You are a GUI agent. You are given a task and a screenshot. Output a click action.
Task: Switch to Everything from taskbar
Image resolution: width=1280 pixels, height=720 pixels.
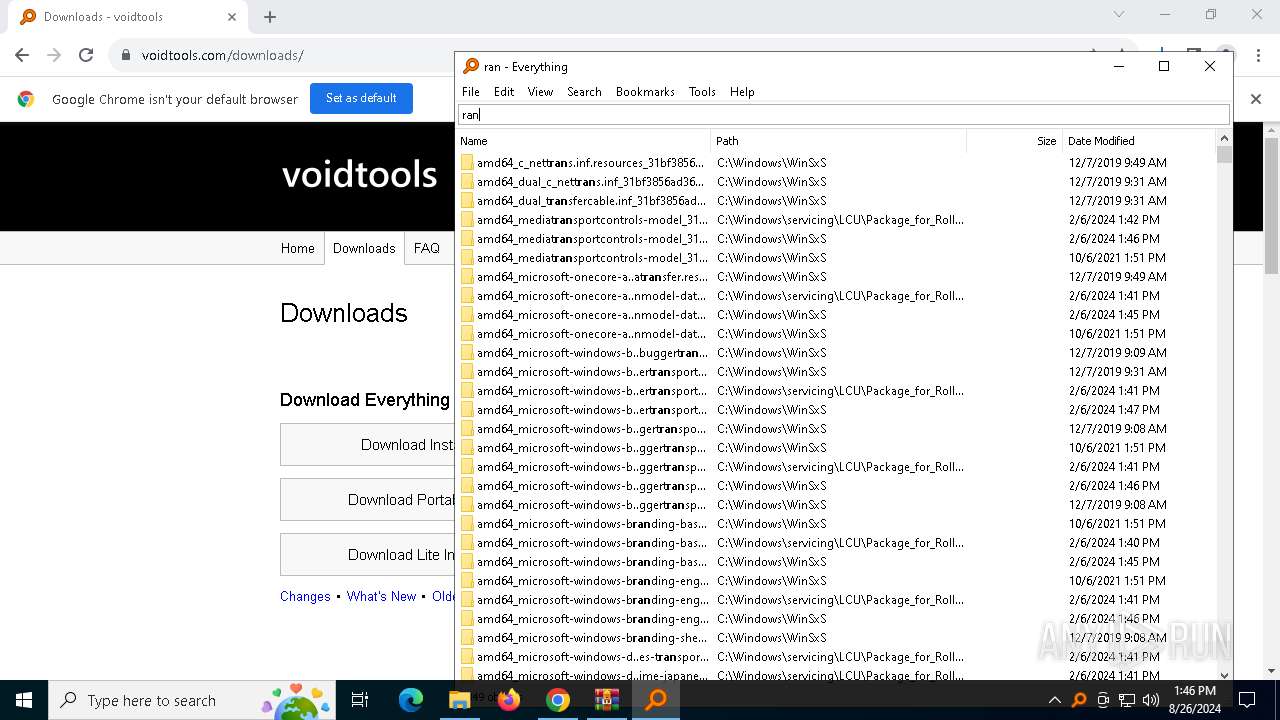pyautogui.click(x=655, y=700)
